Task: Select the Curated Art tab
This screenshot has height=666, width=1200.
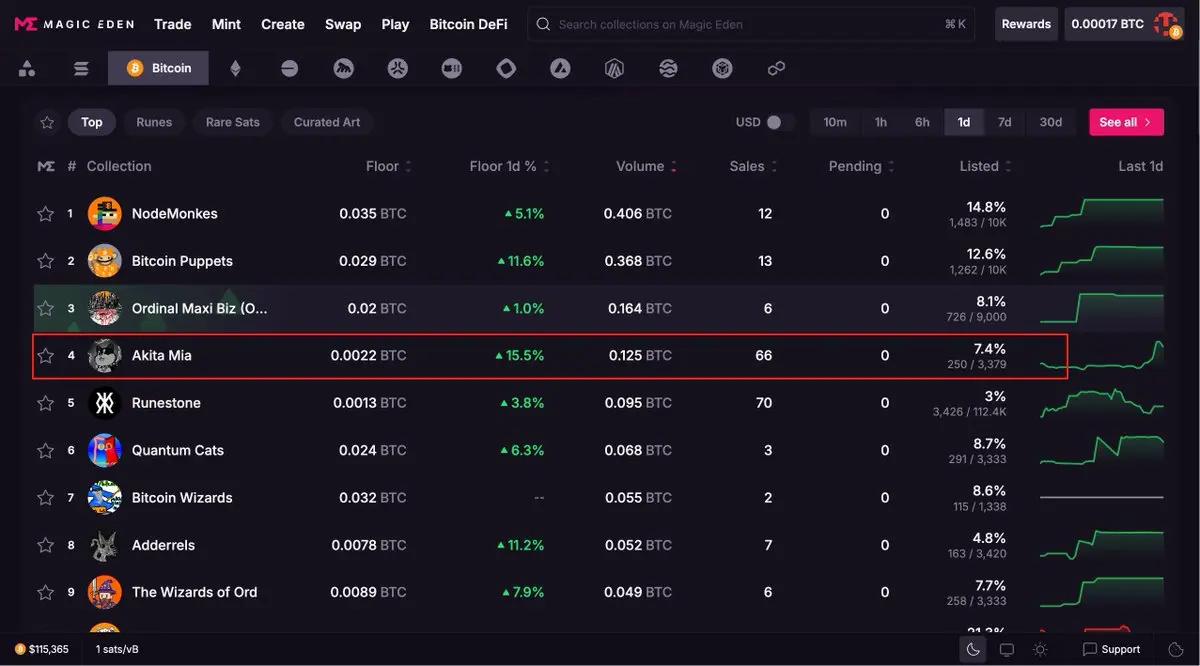Action: [327, 122]
